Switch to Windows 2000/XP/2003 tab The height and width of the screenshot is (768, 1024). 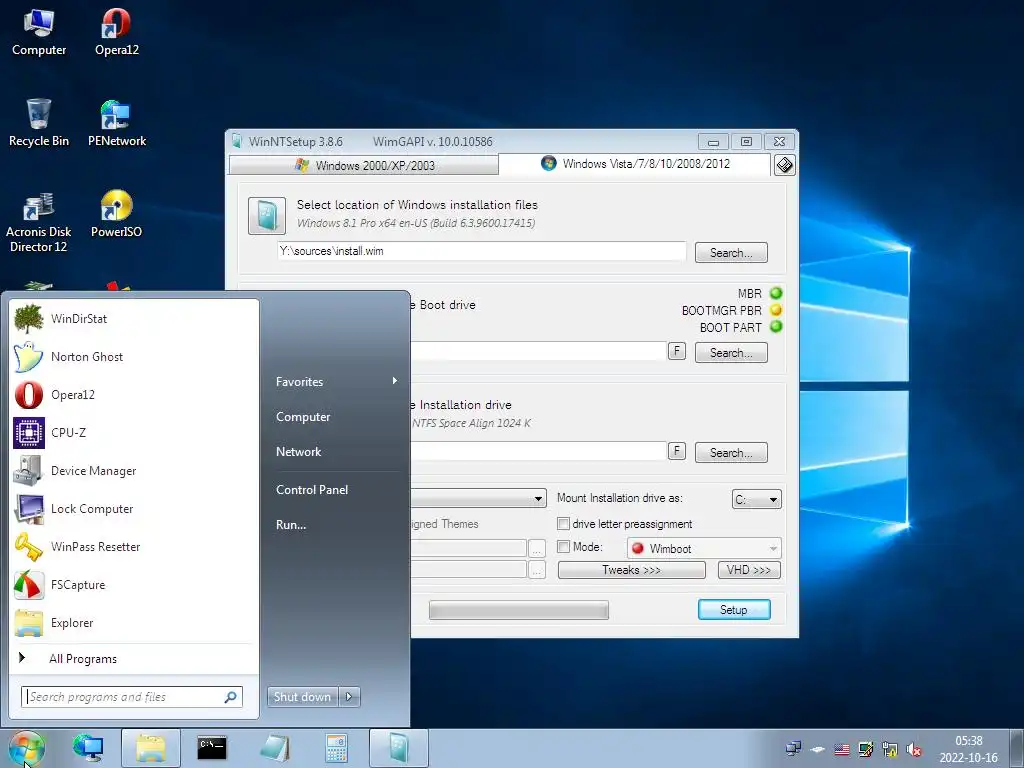point(364,165)
